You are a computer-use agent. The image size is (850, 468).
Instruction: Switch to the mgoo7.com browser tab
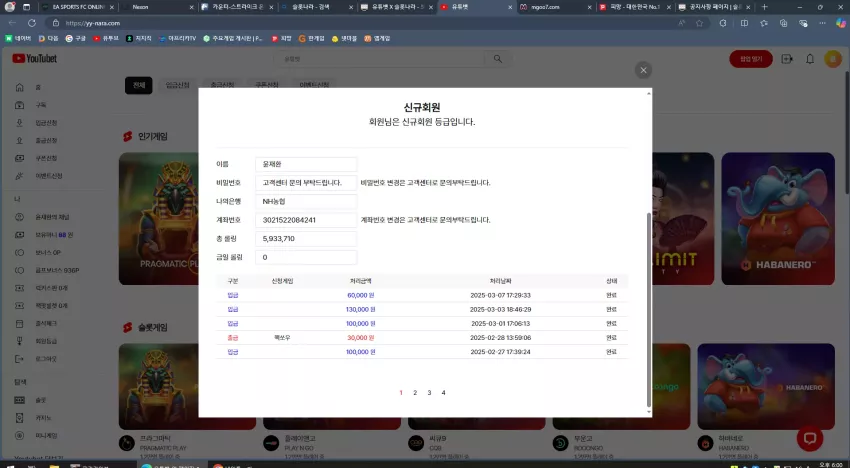[x=555, y=7]
